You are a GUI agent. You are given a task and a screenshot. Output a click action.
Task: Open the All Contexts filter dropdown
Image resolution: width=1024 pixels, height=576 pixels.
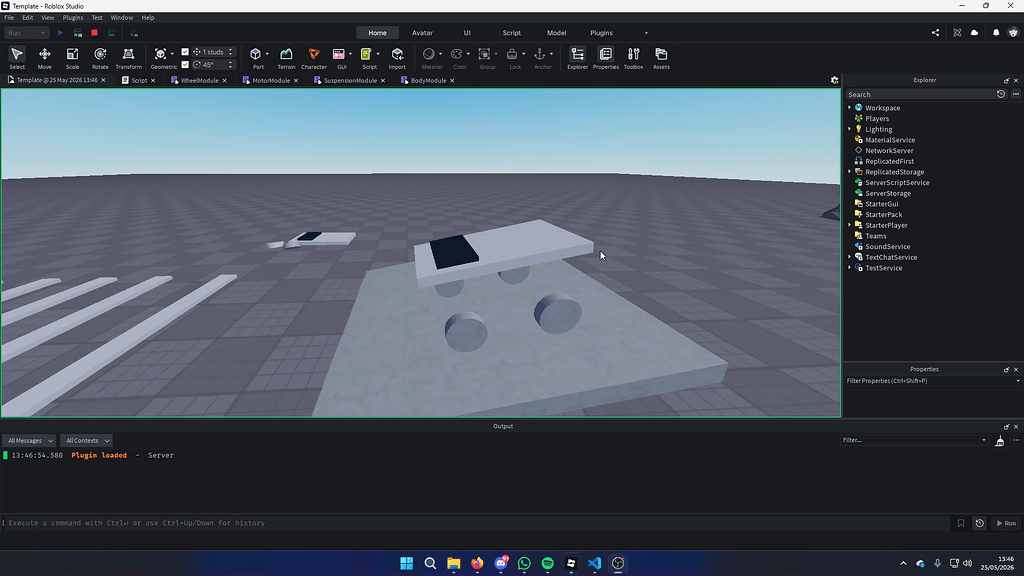pos(87,441)
